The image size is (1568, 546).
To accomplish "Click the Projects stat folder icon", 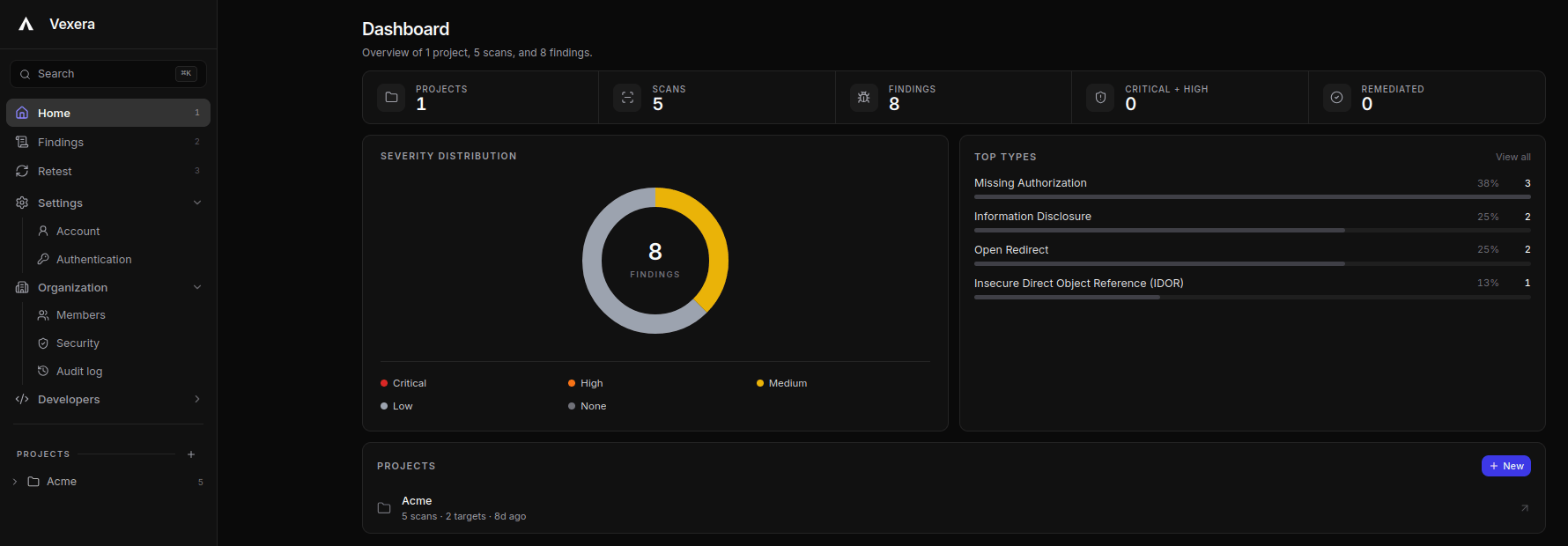I will coord(391,98).
